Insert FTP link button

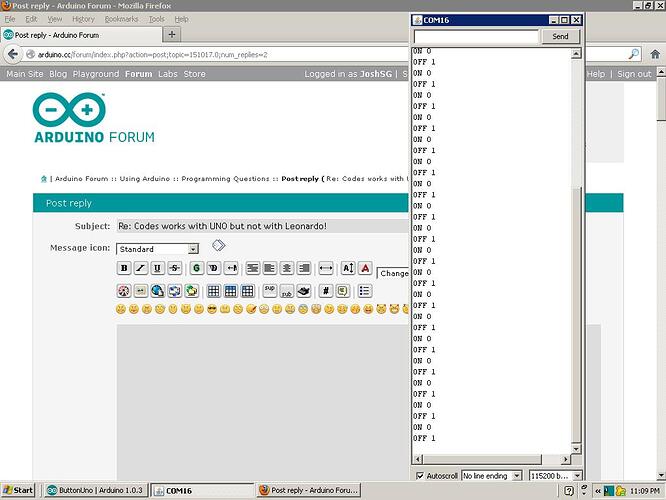coord(192,291)
